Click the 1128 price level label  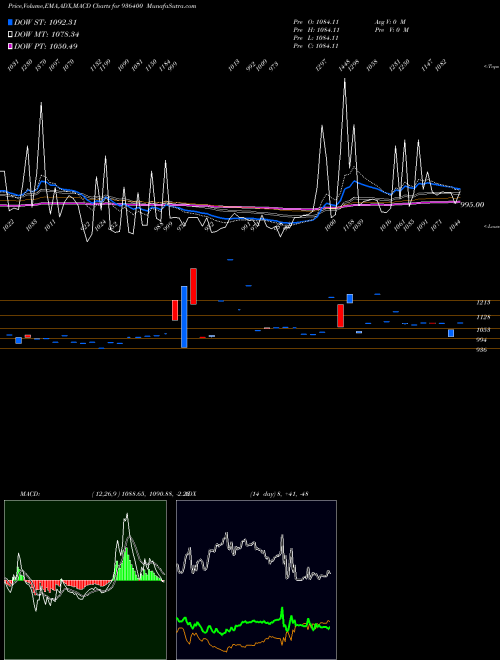click(x=483, y=317)
